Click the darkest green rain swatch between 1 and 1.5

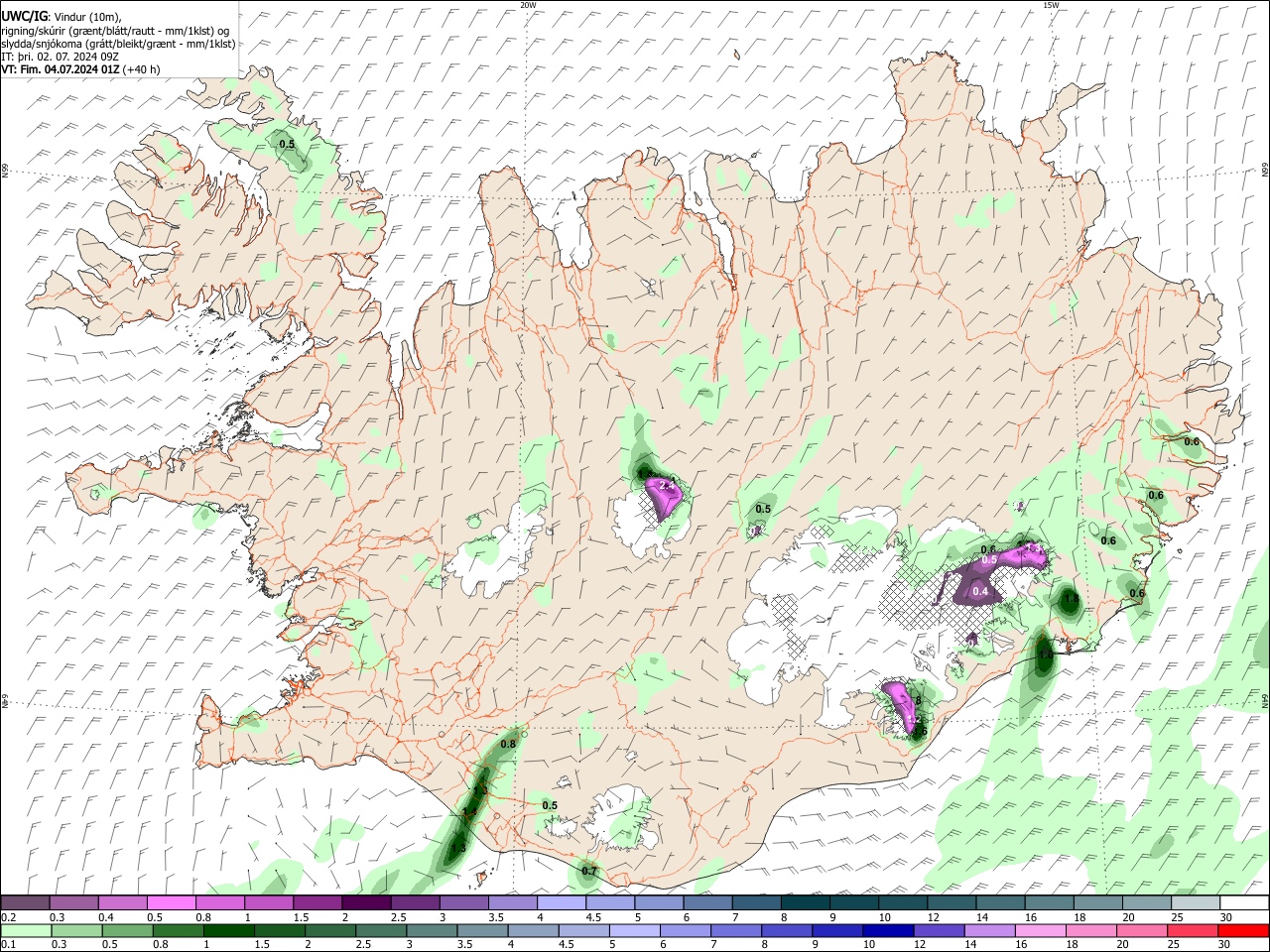tap(228, 930)
